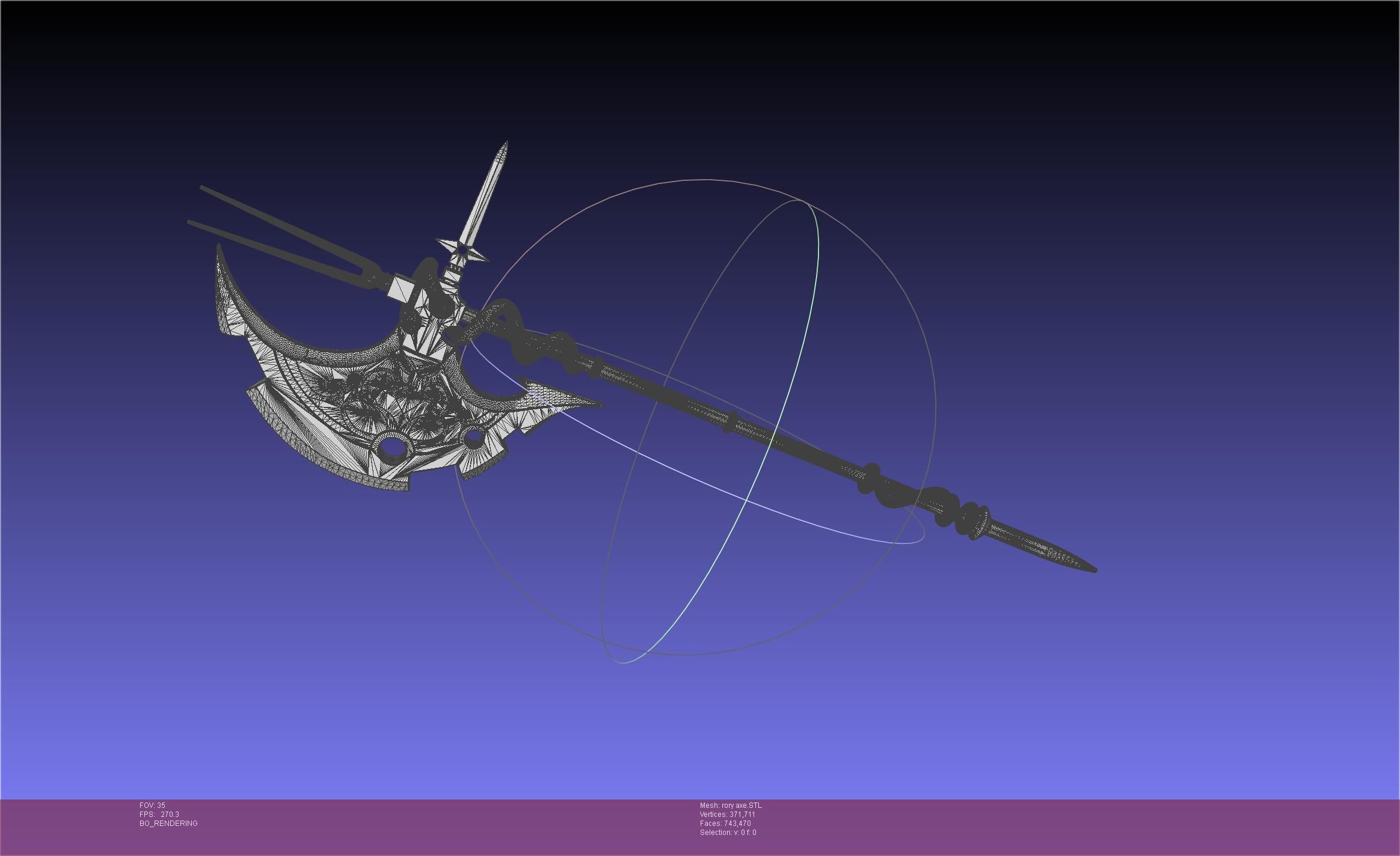The width and height of the screenshot is (1400, 856).
Task: Click the FPS 270.3 readout
Action: [x=159, y=814]
